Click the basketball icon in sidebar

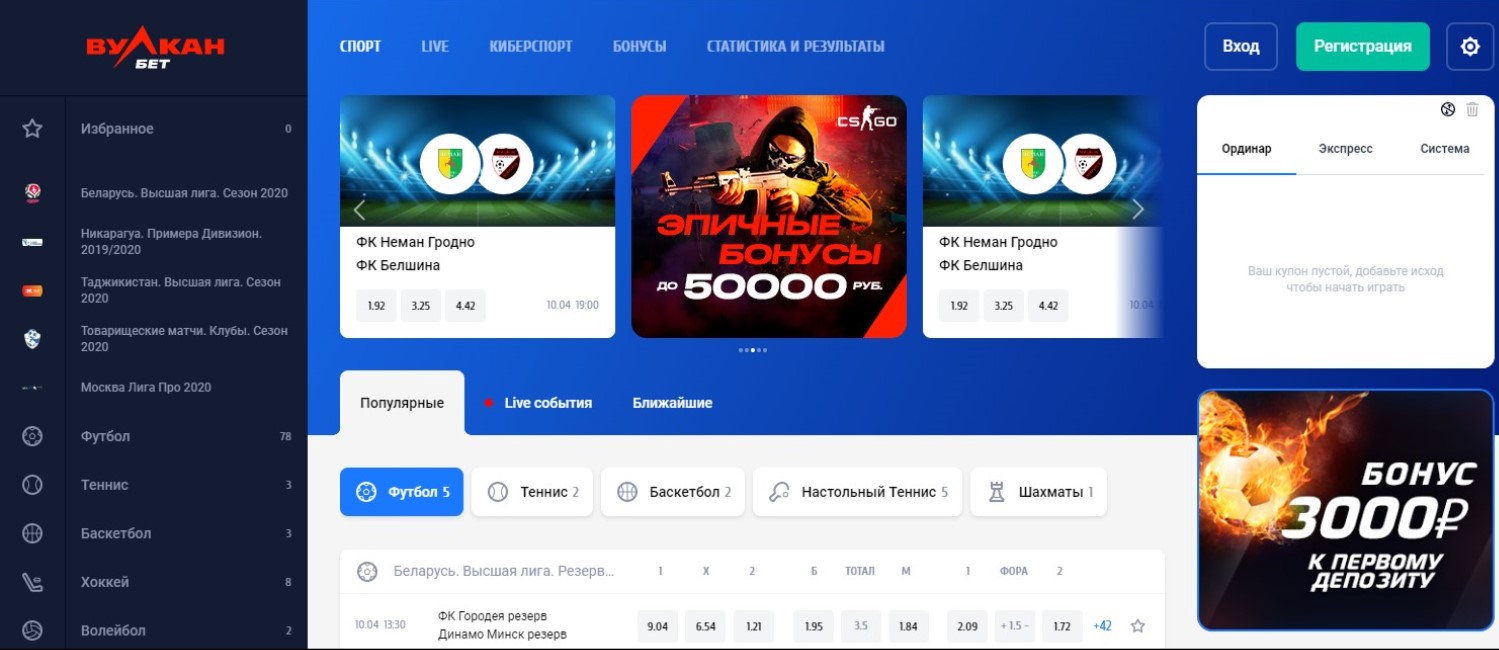[32, 533]
